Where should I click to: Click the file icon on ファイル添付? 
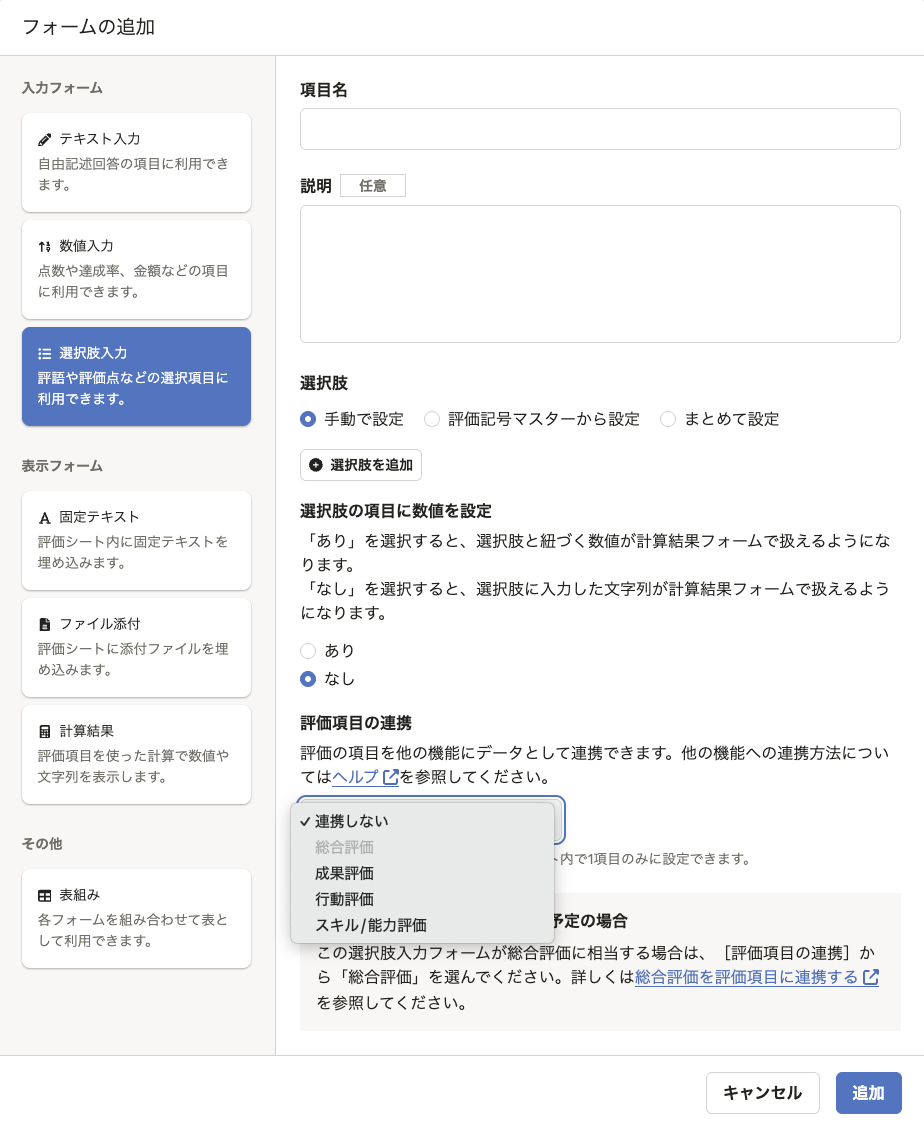click(x=45, y=624)
